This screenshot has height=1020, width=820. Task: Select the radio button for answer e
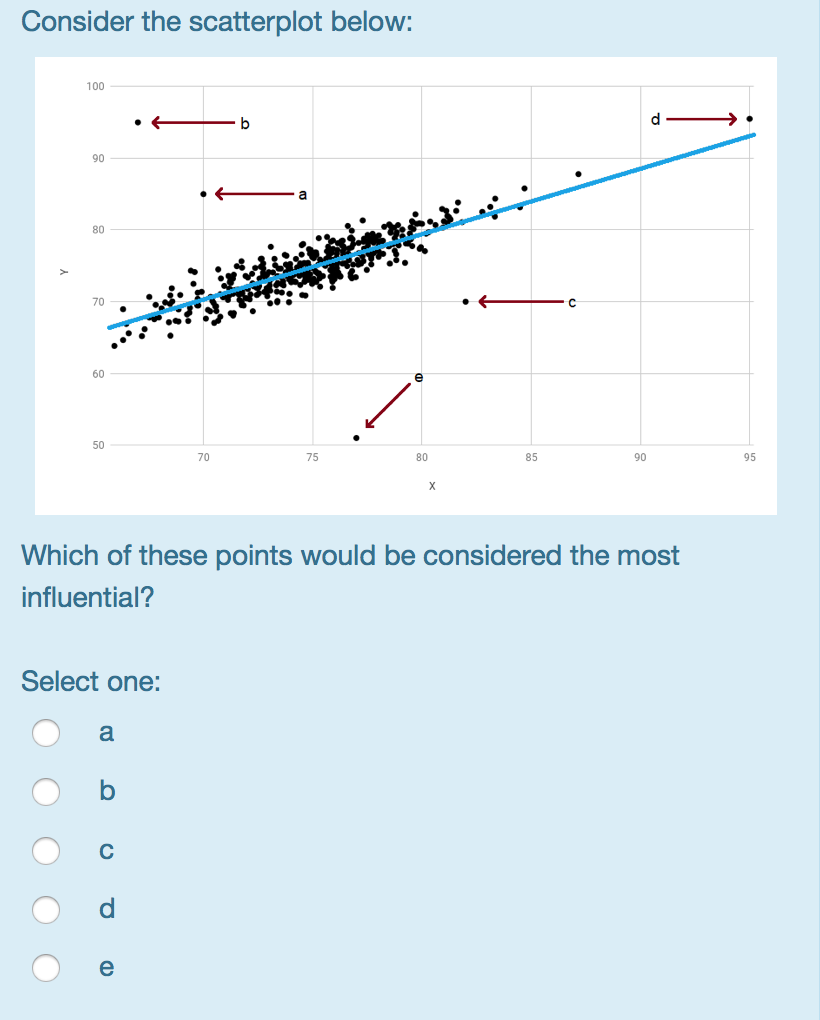point(45,968)
